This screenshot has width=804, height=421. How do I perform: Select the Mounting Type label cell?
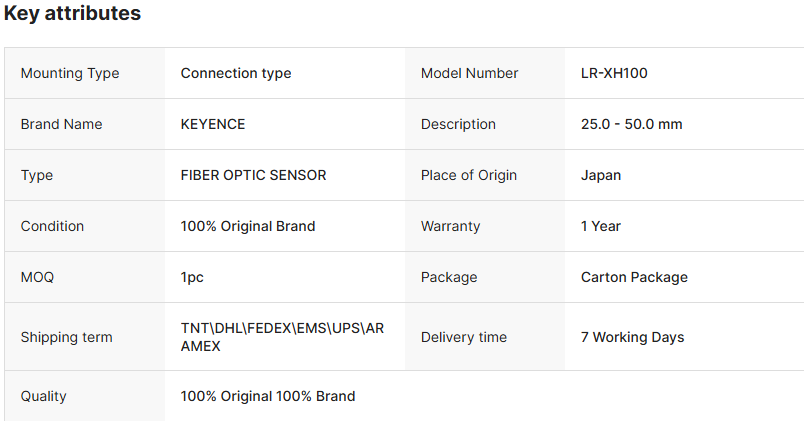point(69,73)
